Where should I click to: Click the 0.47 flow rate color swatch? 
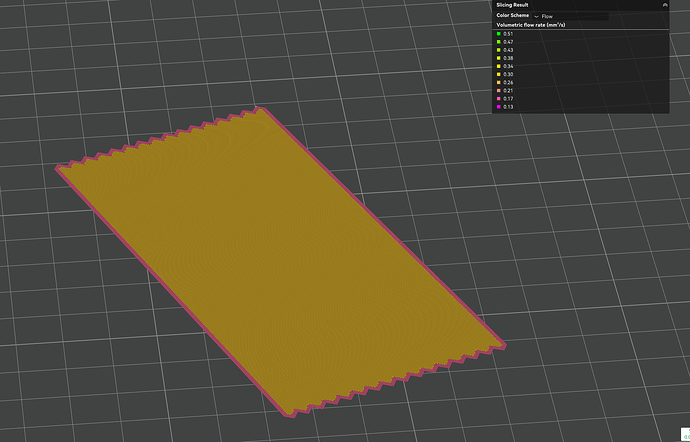click(x=499, y=42)
